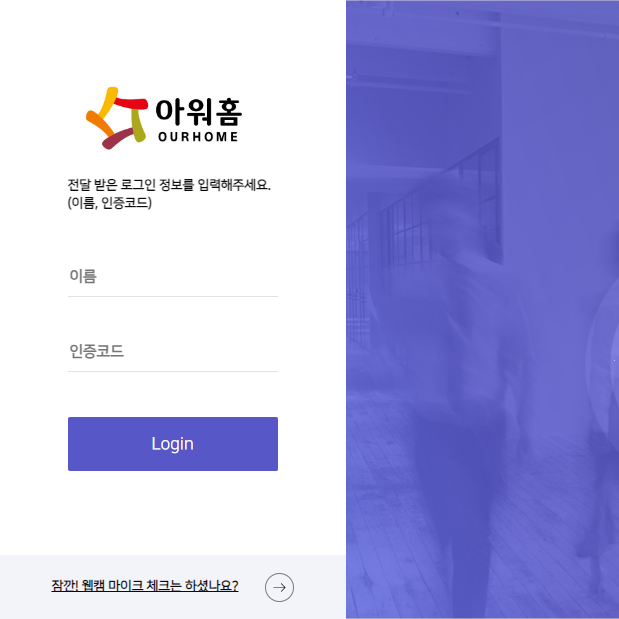Image resolution: width=619 pixels, height=619 pixels.
Task: Click the yellow stroke of the logo
Action: 109,102
